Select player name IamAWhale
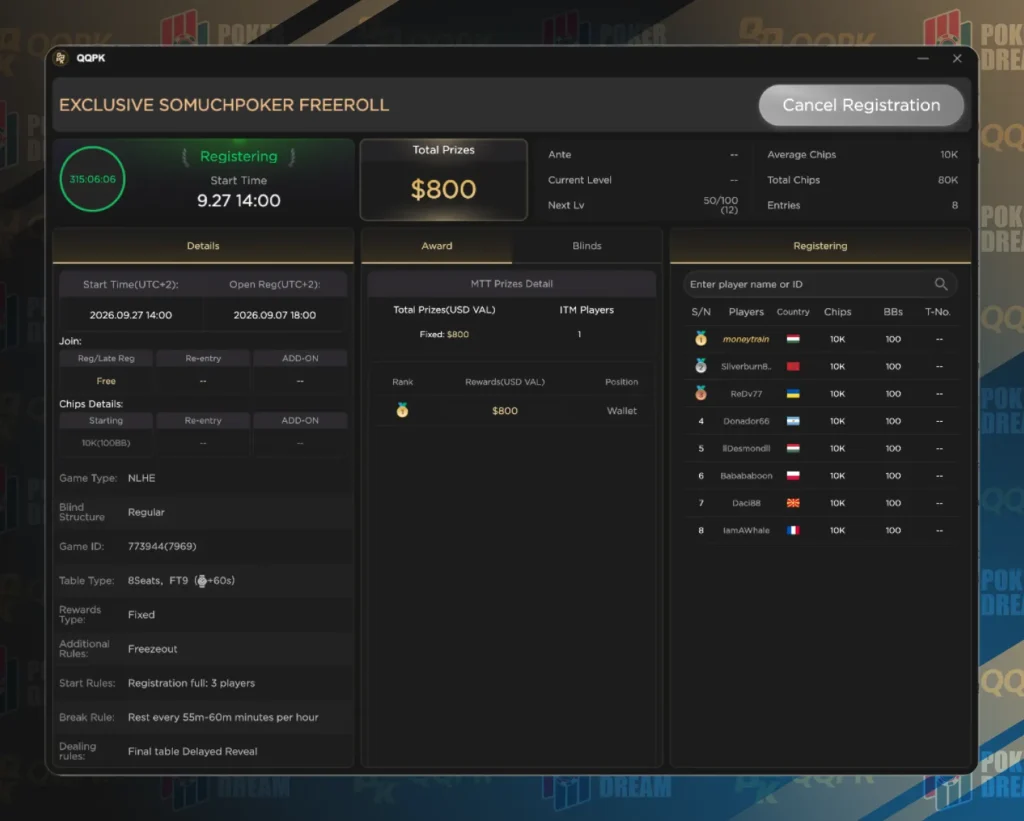 746,530
